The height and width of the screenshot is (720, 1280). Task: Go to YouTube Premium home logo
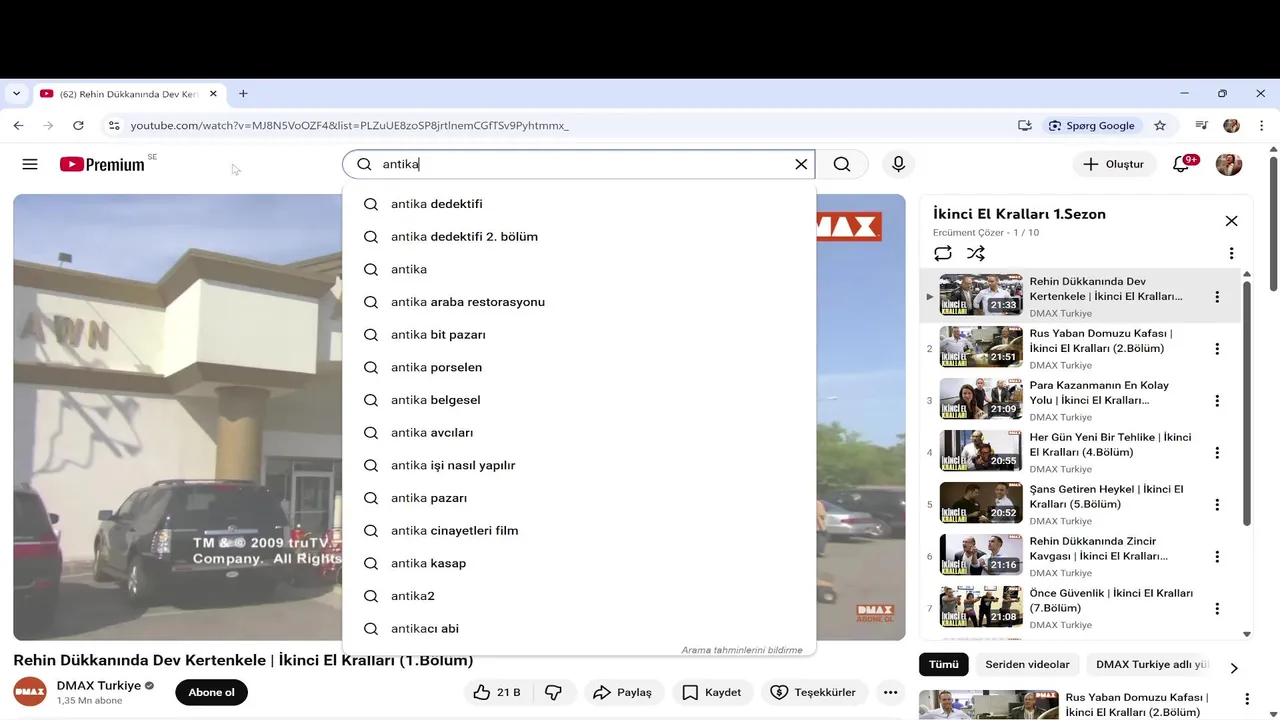point(102,164)
